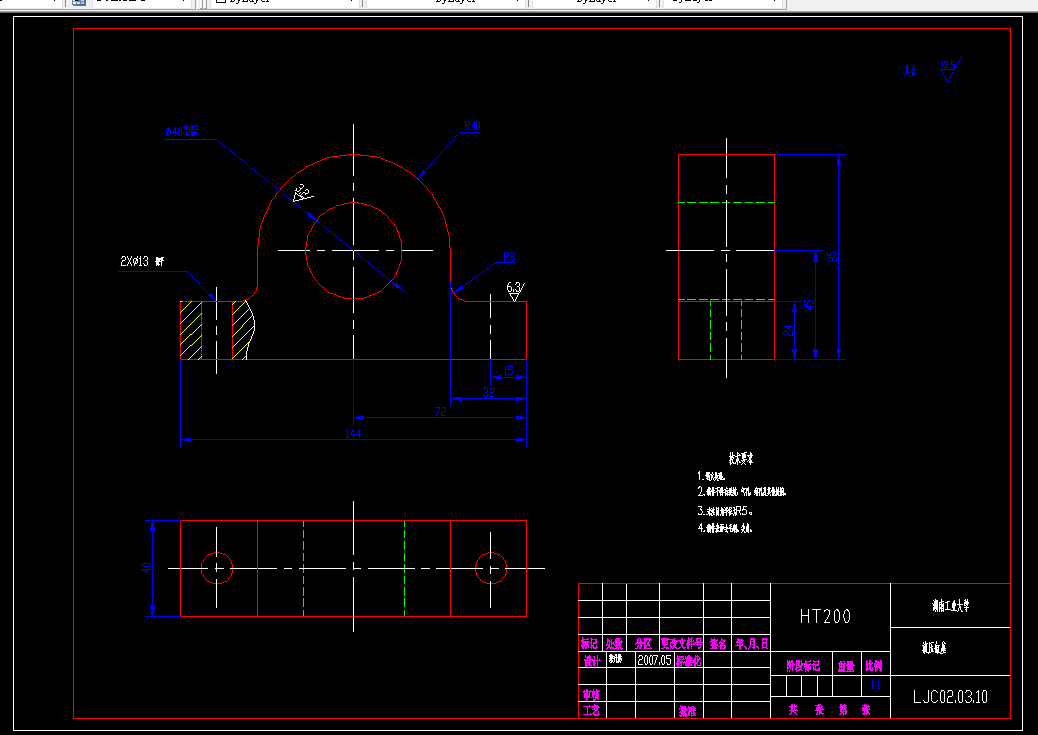Select the 85 height dimension text
Screen dimensions: 1038x735
click(x=832, y=256)
